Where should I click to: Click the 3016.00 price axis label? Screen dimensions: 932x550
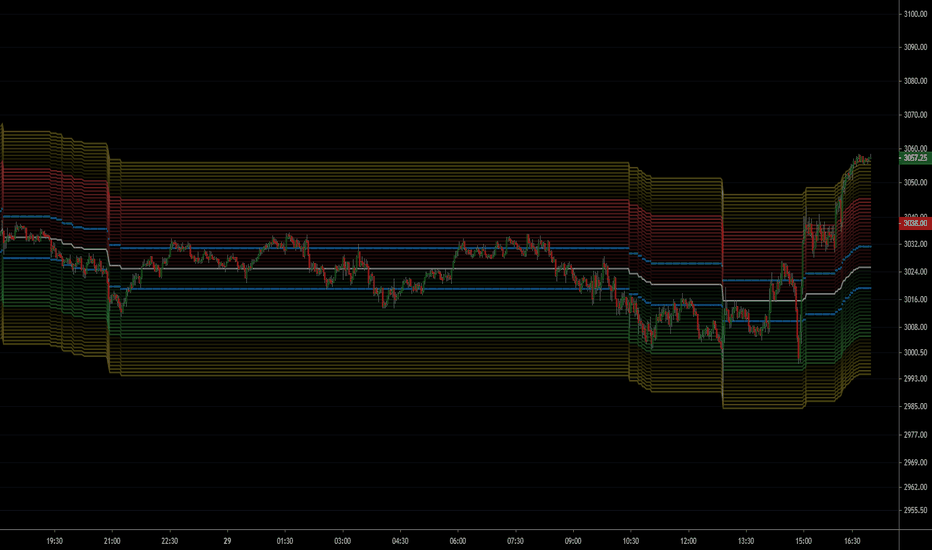915,299
